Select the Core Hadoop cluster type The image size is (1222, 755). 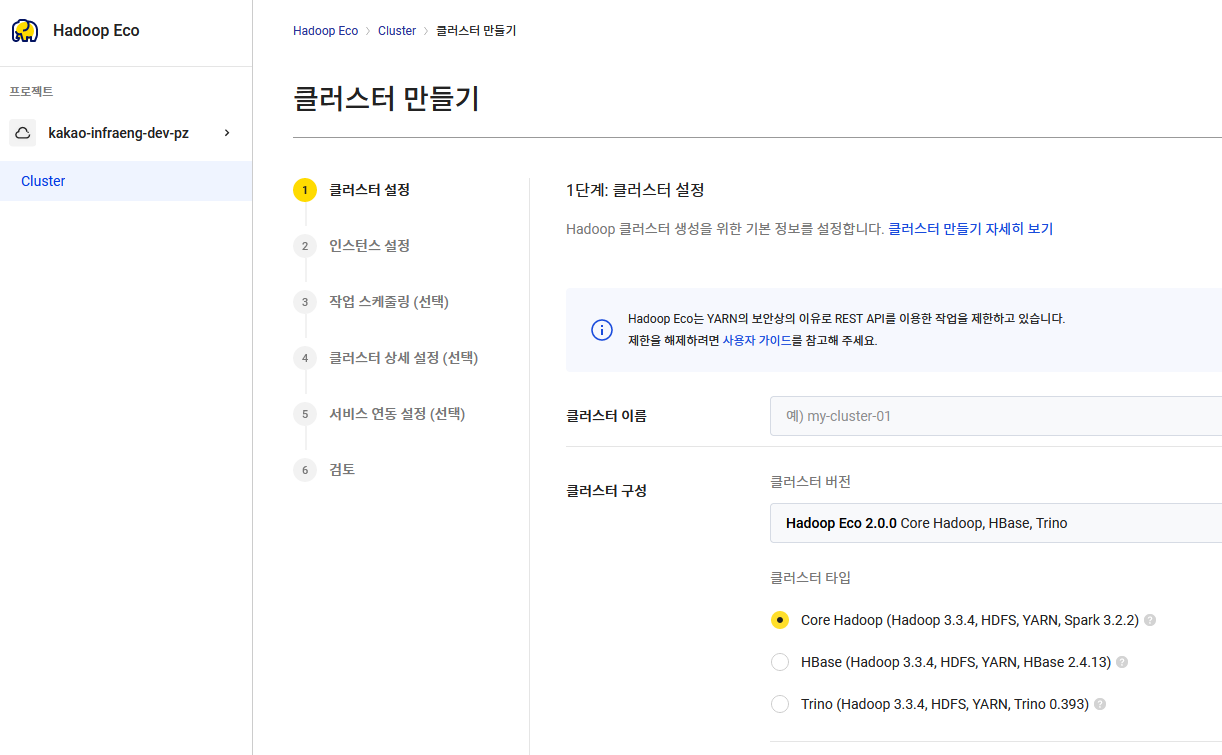779,620
